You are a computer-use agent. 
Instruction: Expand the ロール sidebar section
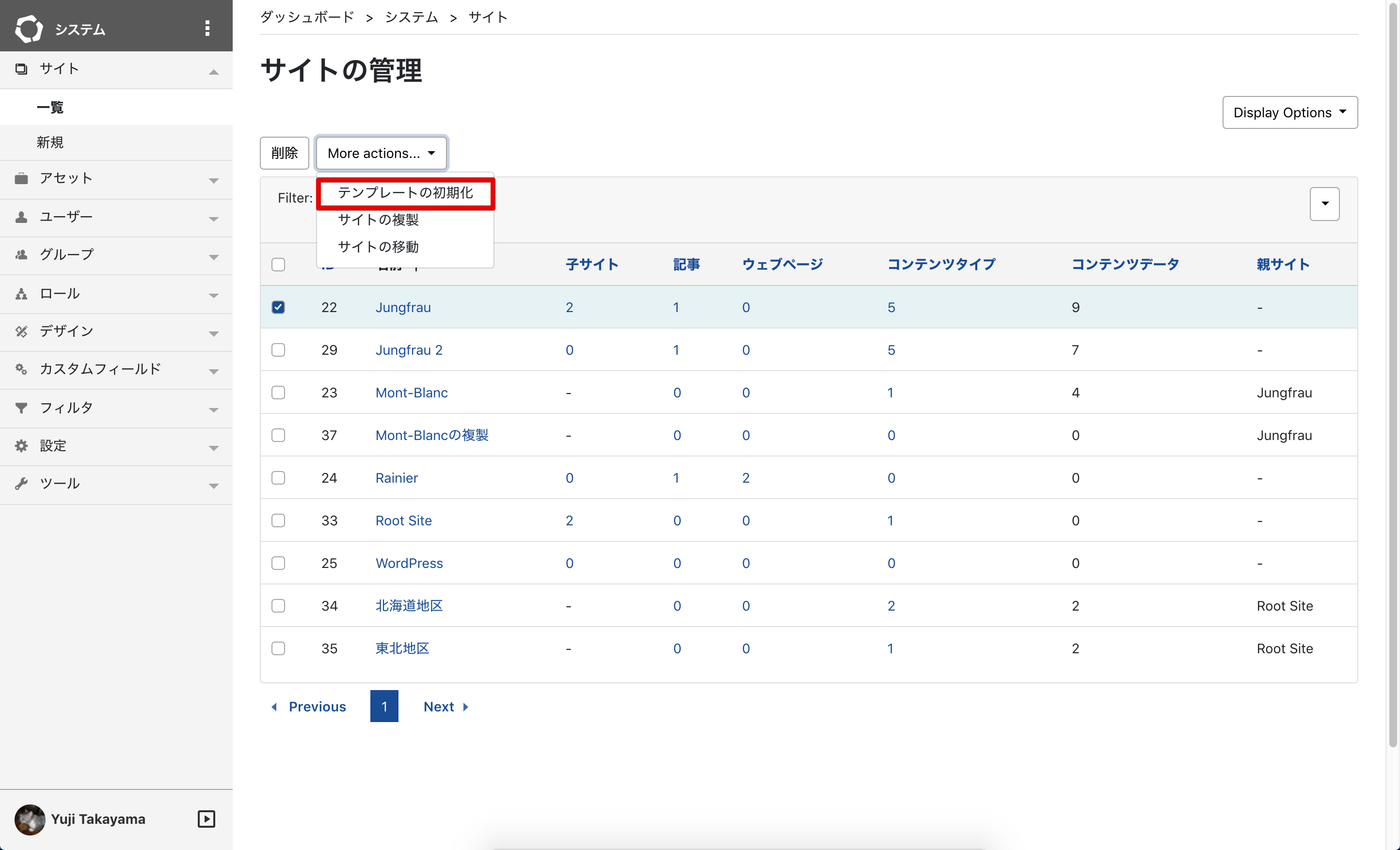click(214, 296)
